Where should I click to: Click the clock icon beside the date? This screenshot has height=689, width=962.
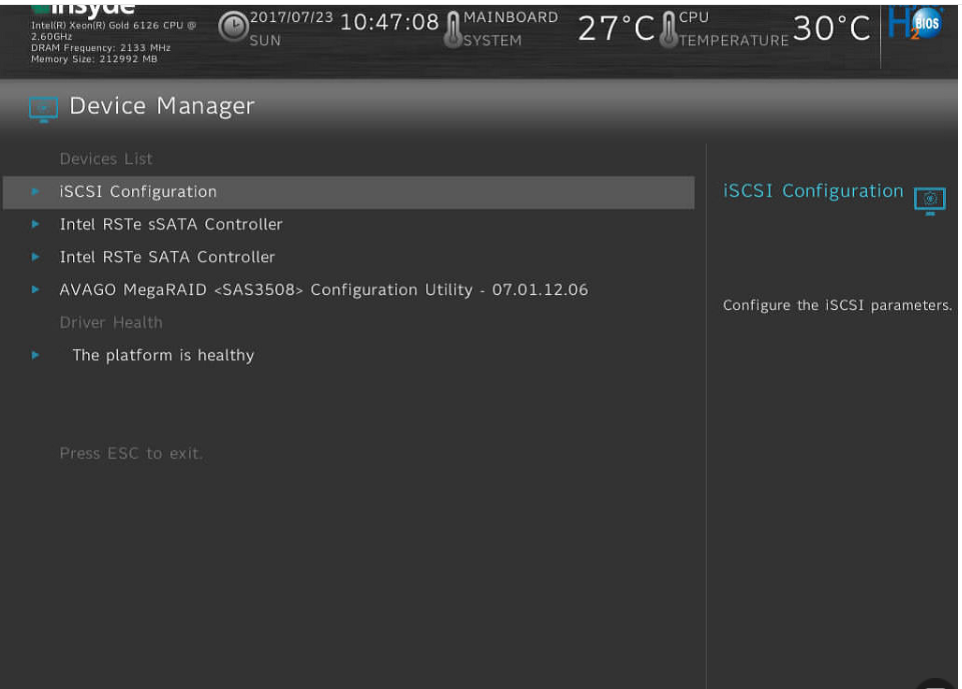(x=232, y=28)
